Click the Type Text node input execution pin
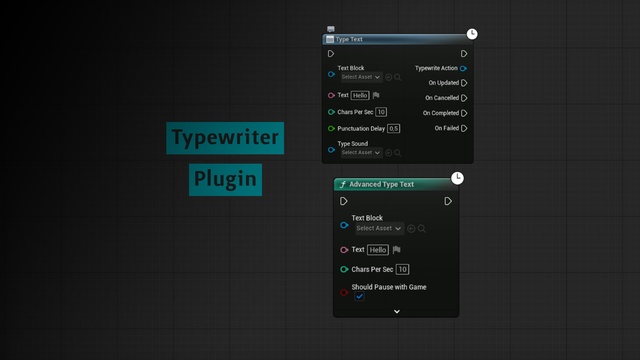Screen dimensions: 640x360 (x=331, y=53)
